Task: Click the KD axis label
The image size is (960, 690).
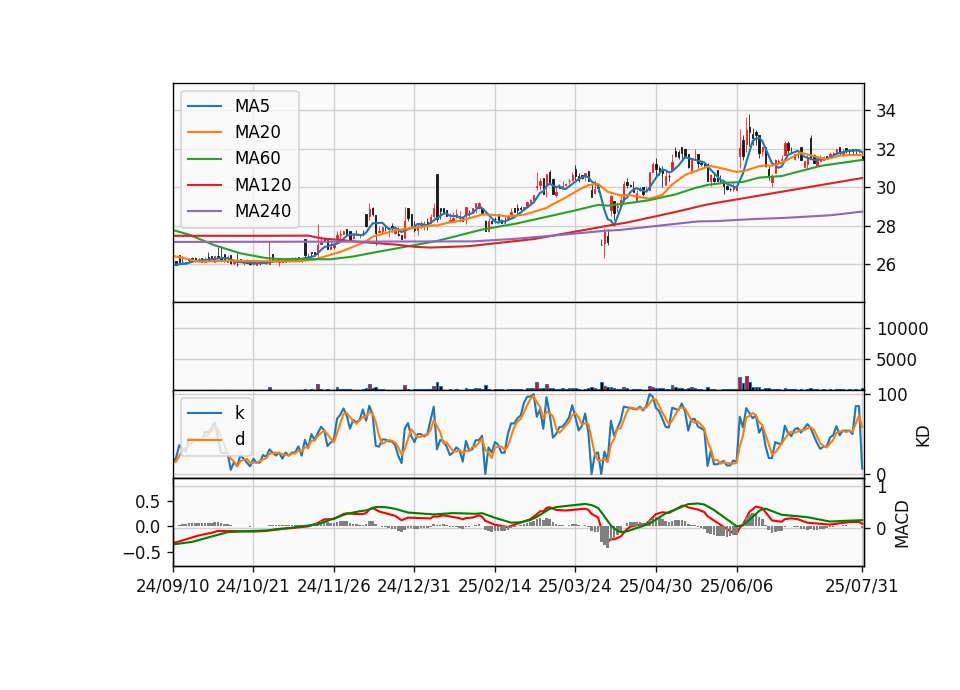Action: (923, 437)
